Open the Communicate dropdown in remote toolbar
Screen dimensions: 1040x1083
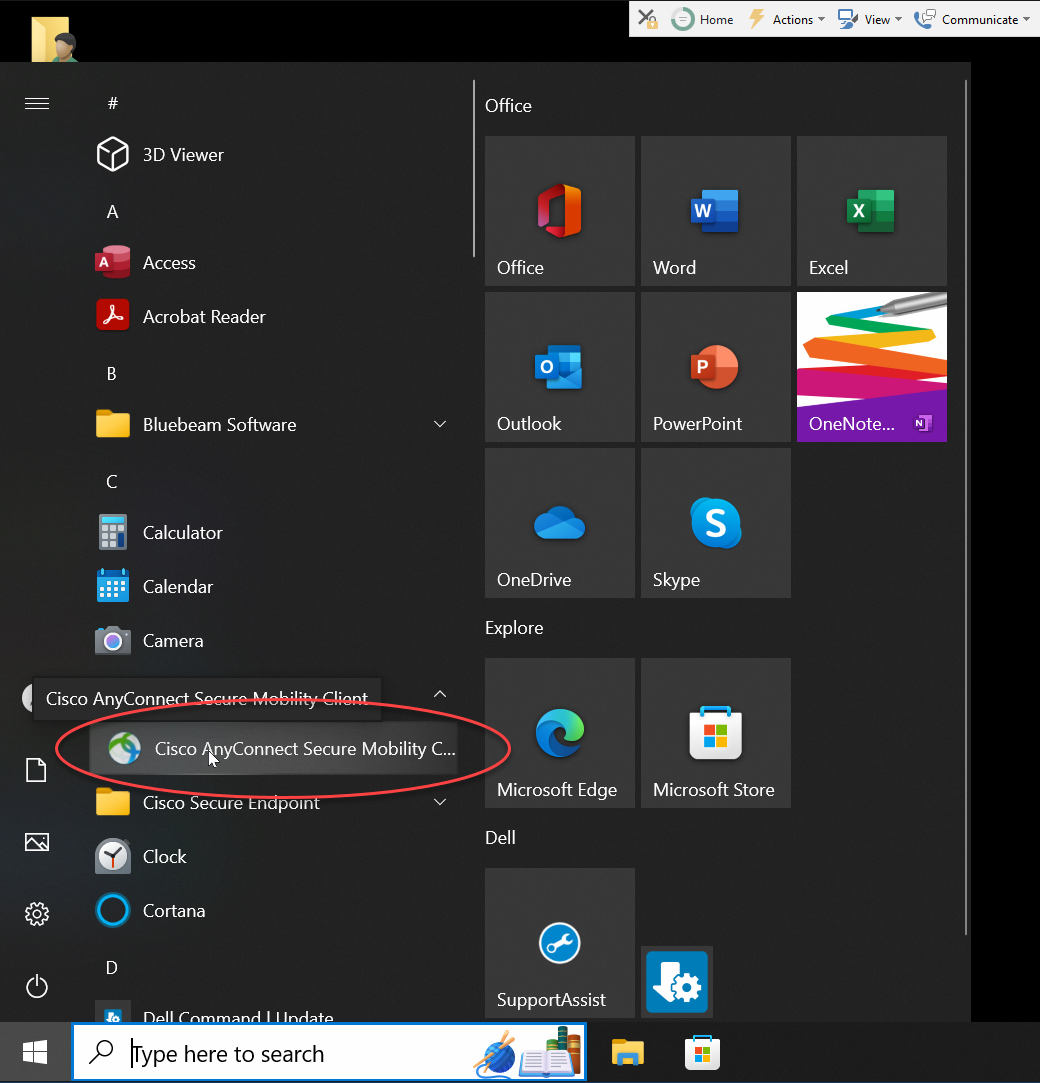click(x=972, y=19)
